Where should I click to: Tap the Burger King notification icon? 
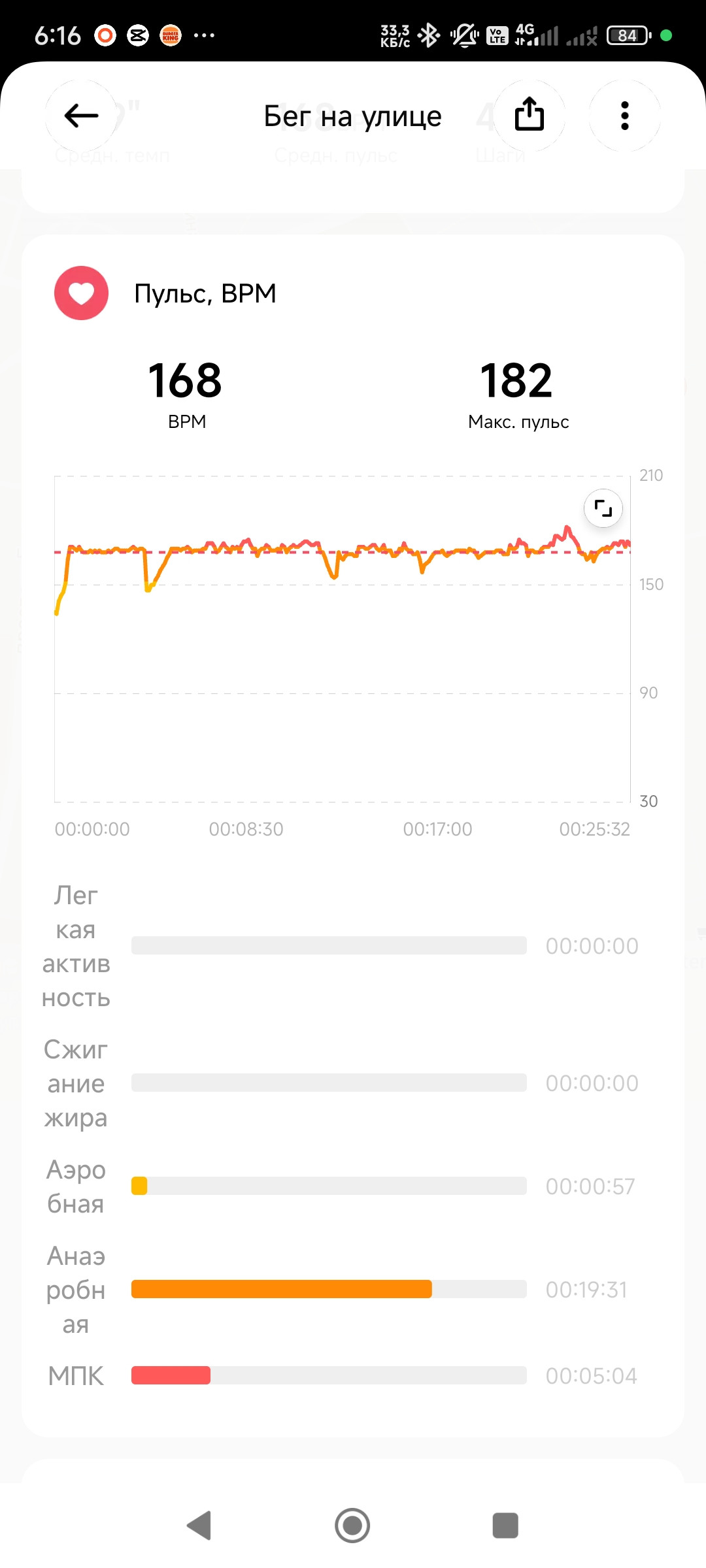(x=171, y=35)
